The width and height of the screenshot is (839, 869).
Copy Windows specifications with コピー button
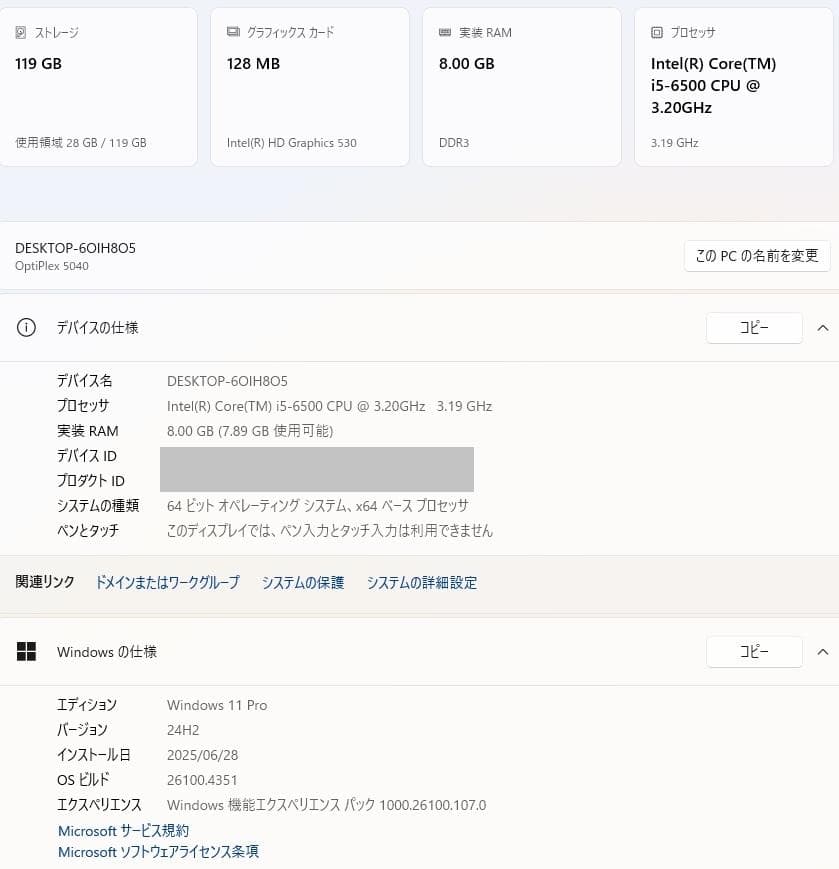(x=754, y=652)
